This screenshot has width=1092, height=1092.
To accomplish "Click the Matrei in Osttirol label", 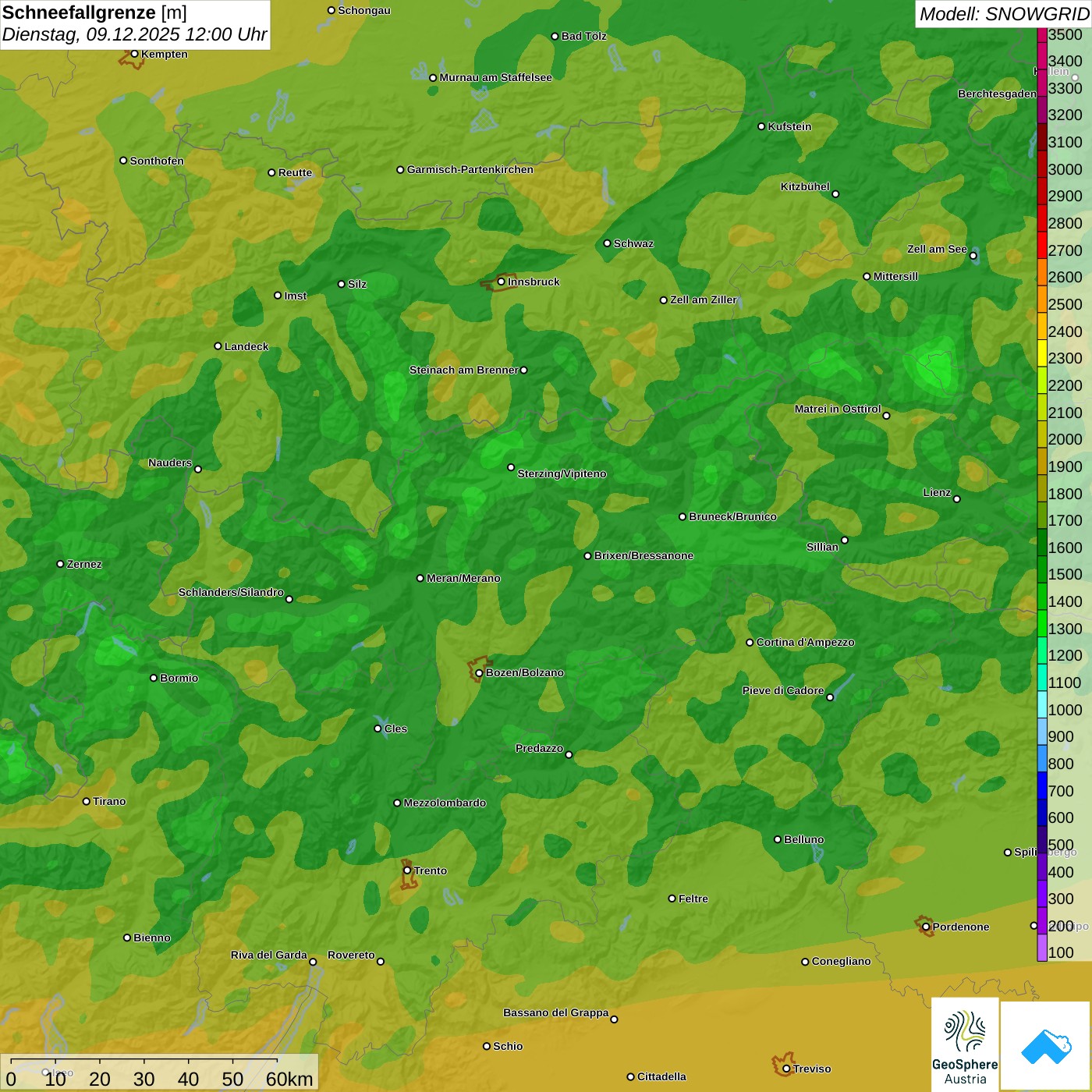I will 838,409.
